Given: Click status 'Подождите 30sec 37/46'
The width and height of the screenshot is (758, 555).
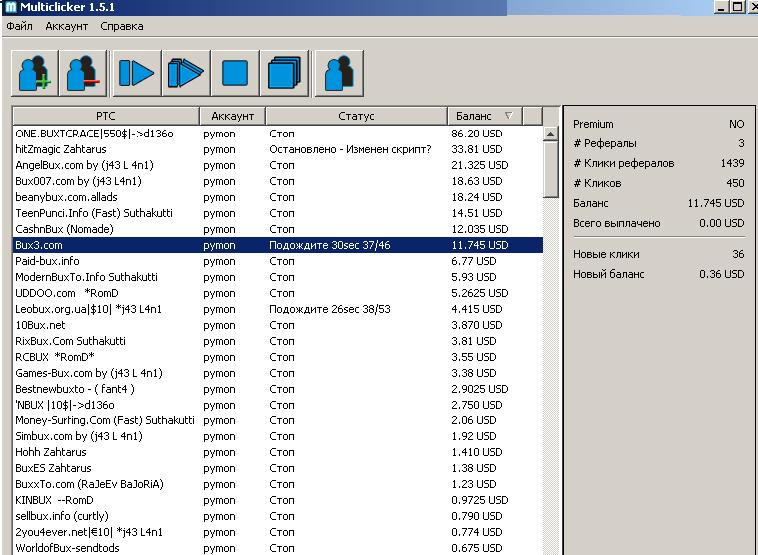Looking at the screenshot, I should point(330,245).
